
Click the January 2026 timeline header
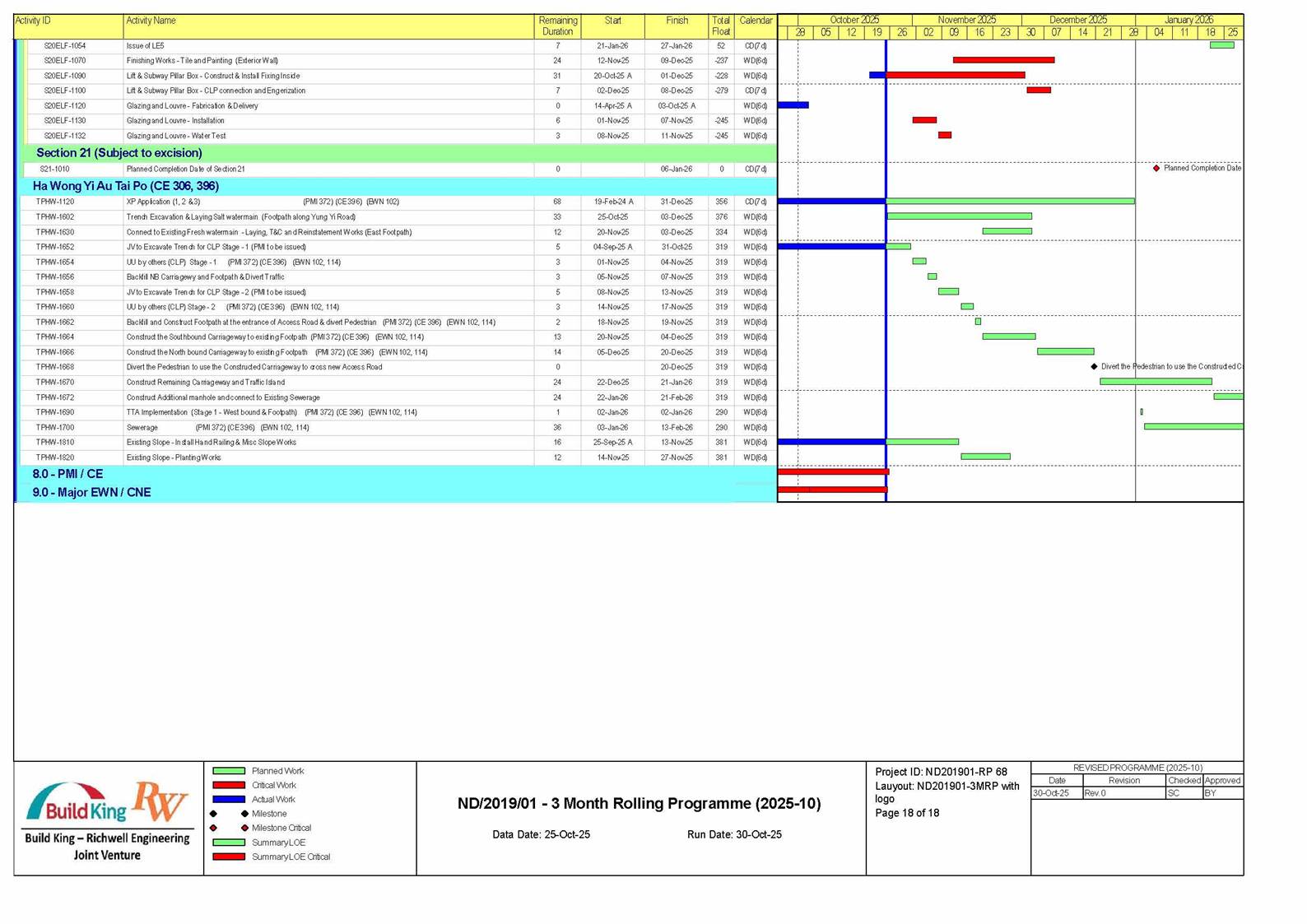coord(1188,20)
